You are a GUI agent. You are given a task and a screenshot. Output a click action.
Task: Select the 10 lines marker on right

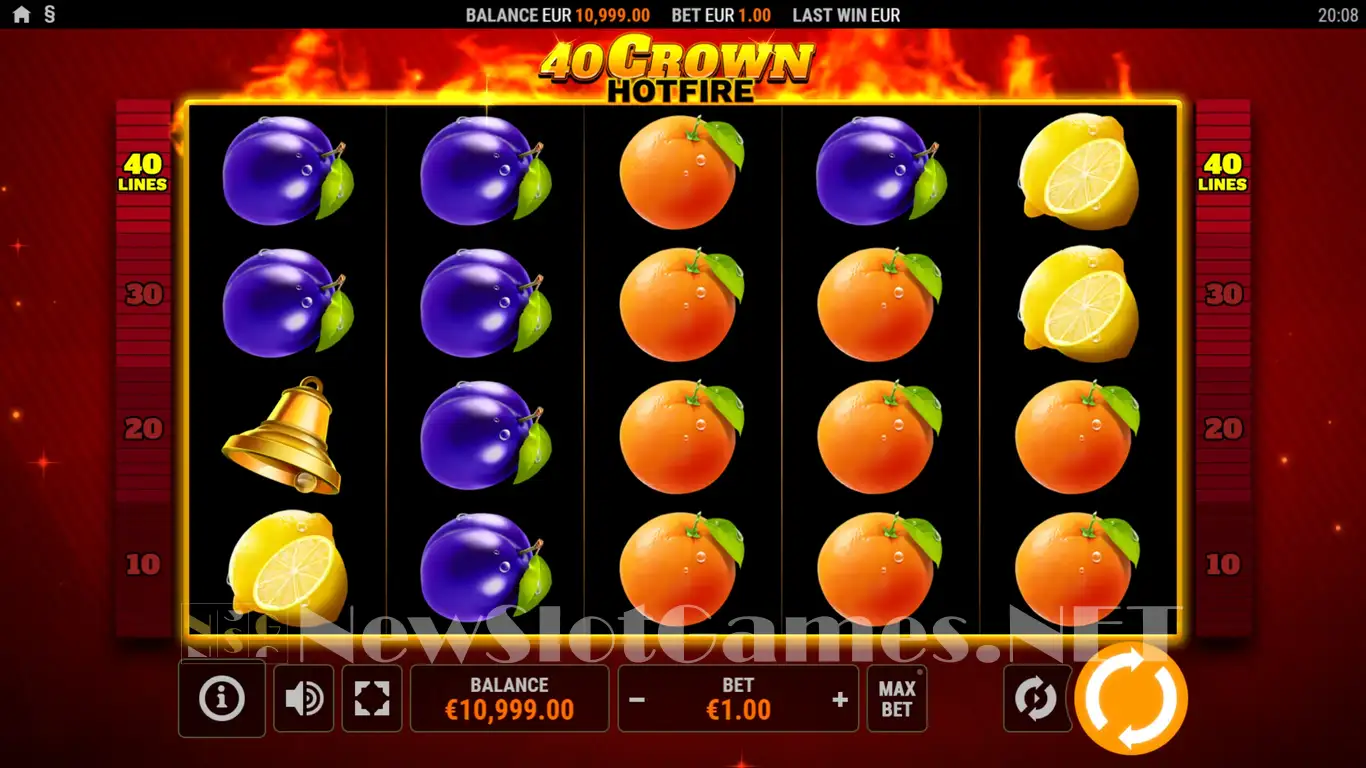(x=1223, y=564)
